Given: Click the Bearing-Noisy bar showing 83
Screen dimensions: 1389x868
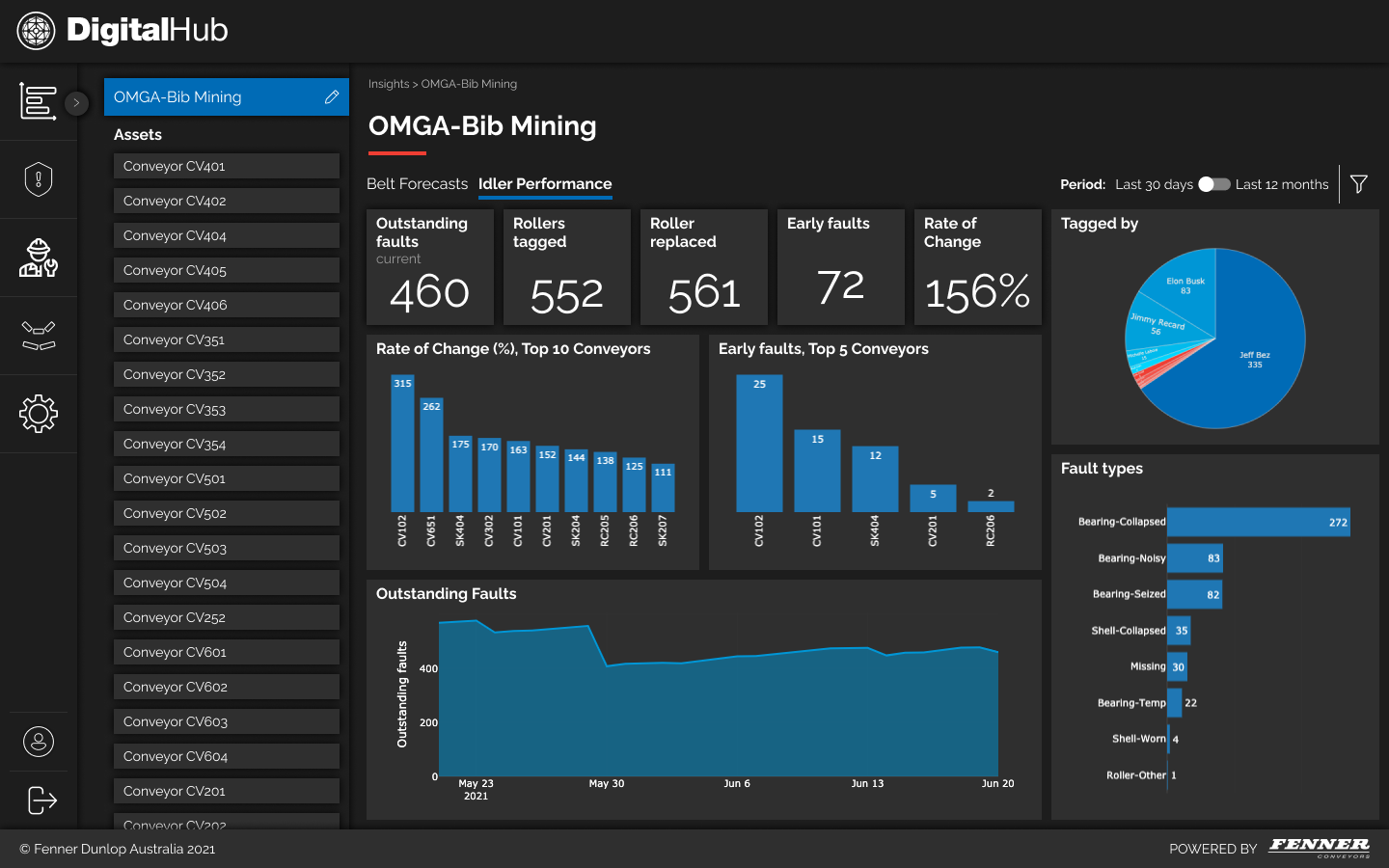Looking at the screenshot, I should [1195, 558].
